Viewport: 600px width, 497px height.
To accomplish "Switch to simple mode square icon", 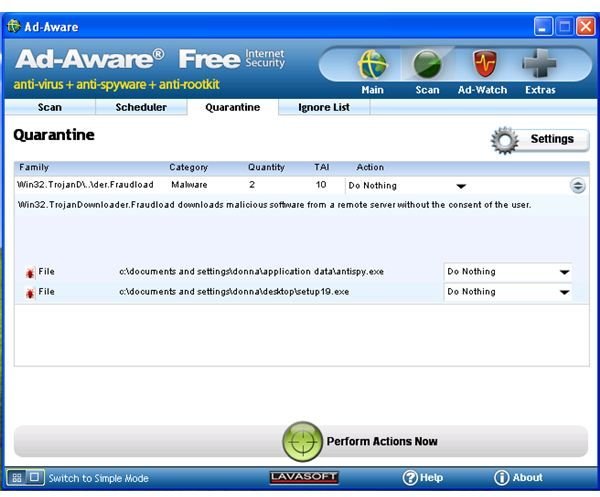I will (35, 477).
